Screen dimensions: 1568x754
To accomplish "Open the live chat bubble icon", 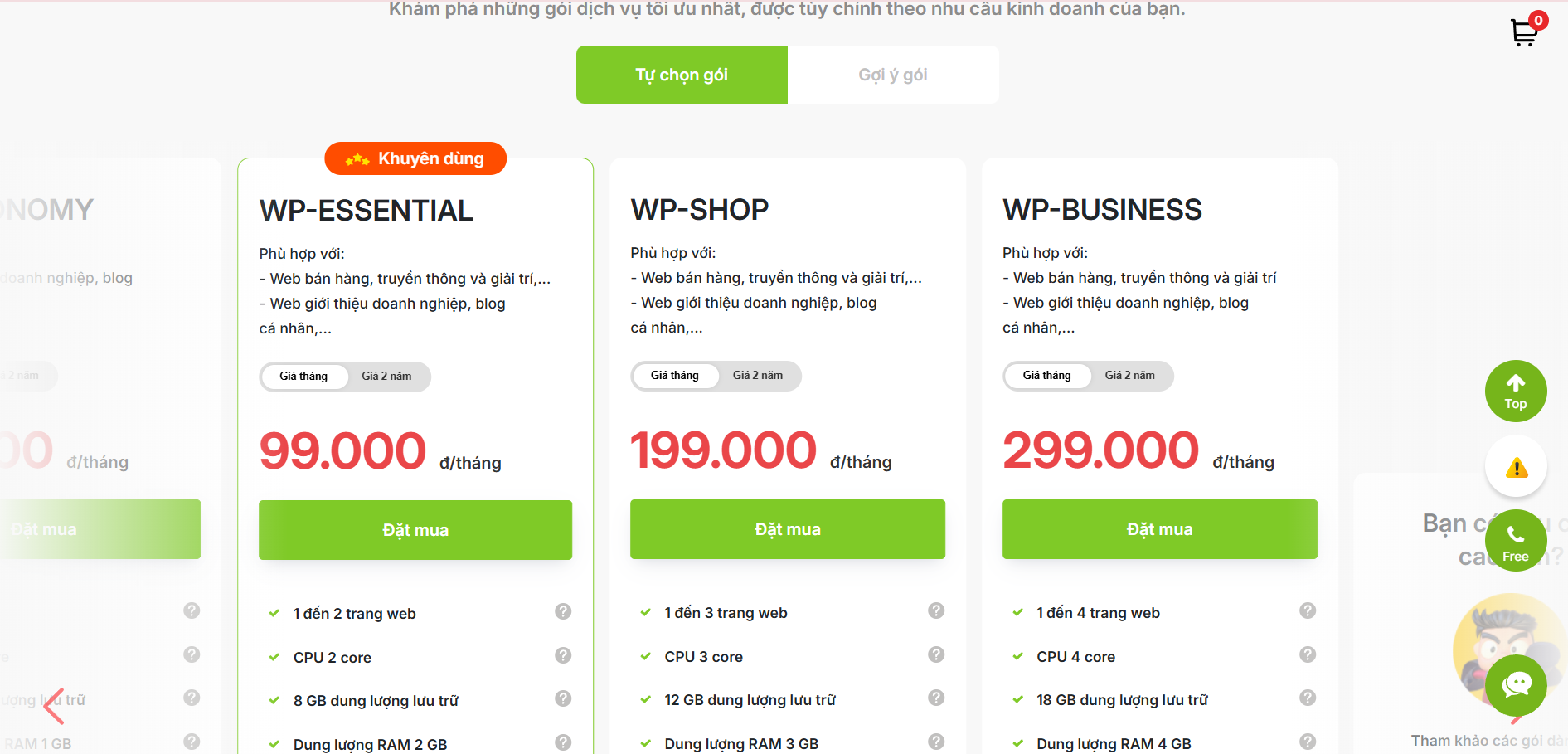I will (x=1516, y=685).
